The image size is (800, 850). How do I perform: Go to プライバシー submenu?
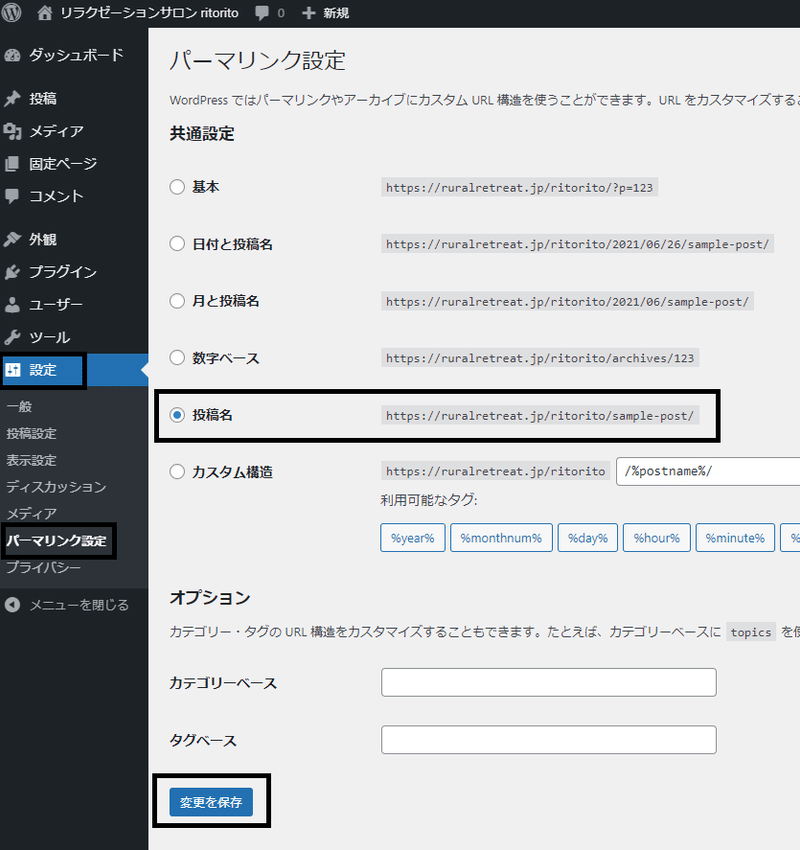point(43,567)
